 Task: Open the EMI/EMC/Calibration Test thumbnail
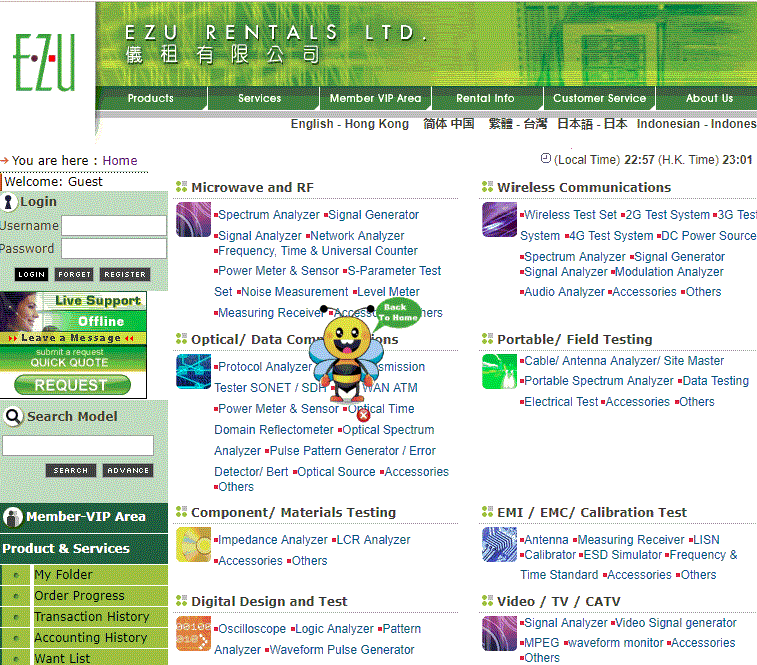499,544
